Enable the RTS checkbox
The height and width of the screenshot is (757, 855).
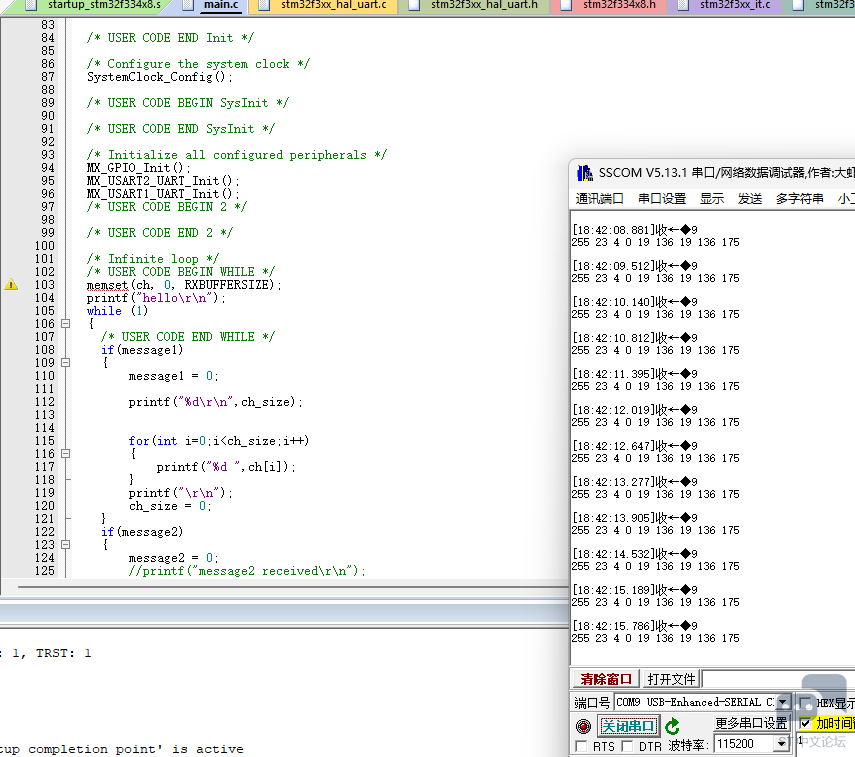pyautogui.click(x=581, y=746)
